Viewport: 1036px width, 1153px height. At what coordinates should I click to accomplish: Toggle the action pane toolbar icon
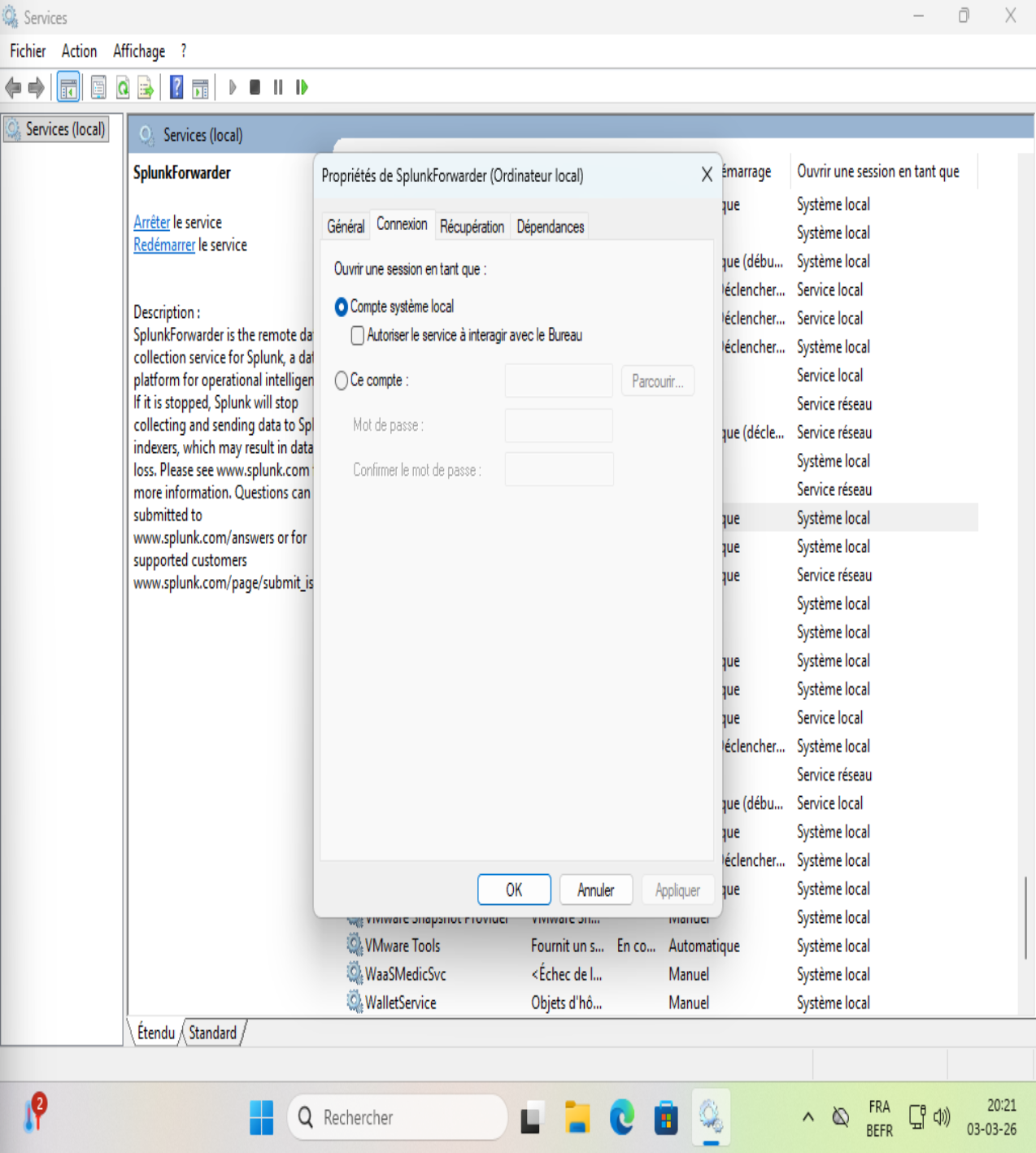tap(200, 88)
